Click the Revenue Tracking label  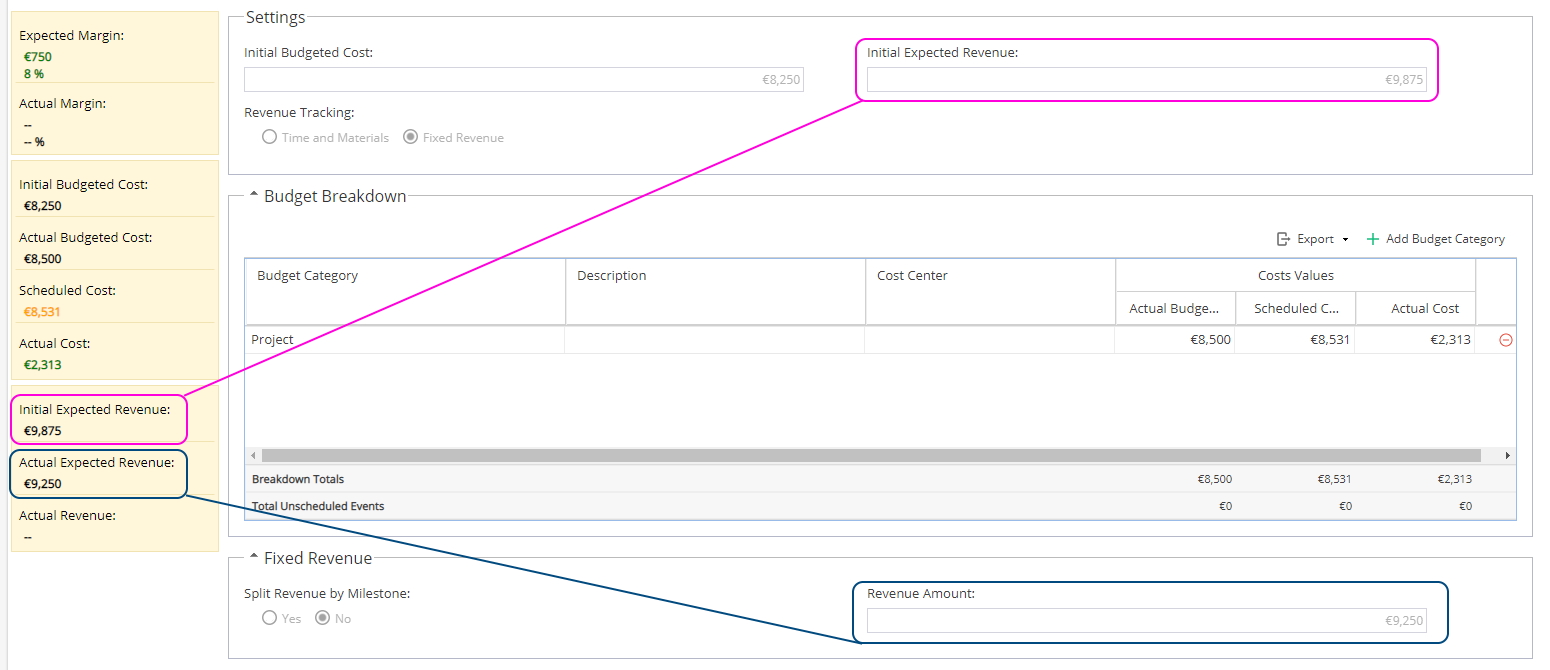[299, 112]
